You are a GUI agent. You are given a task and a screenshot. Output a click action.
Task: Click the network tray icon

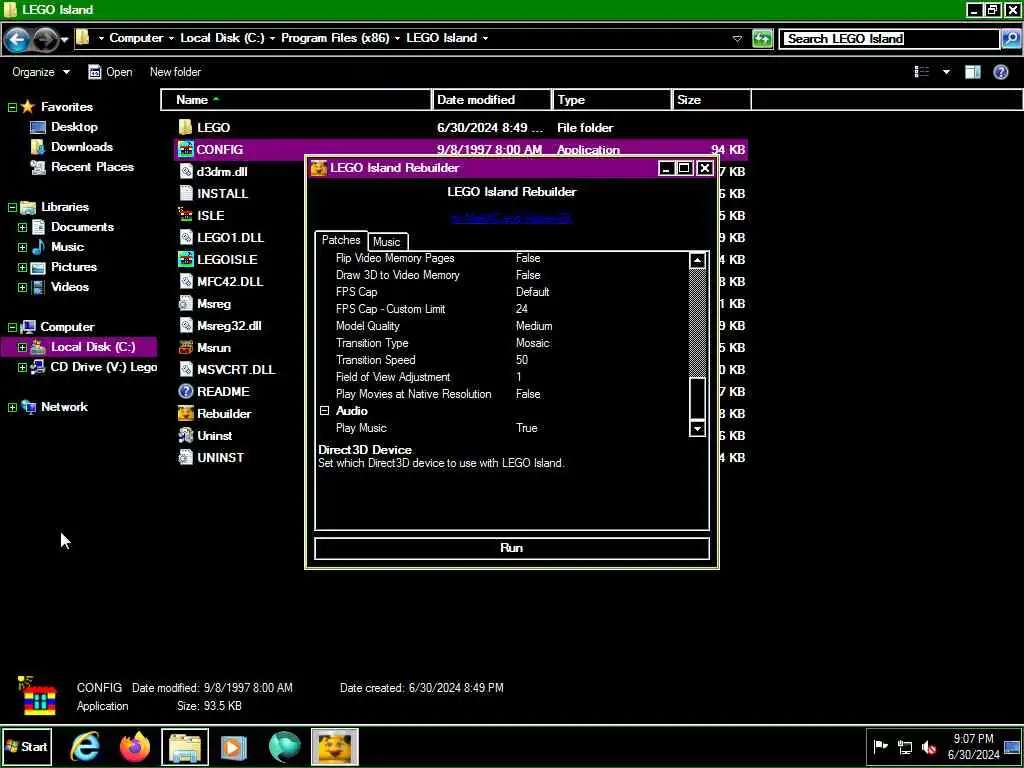(x=904, y=747)
